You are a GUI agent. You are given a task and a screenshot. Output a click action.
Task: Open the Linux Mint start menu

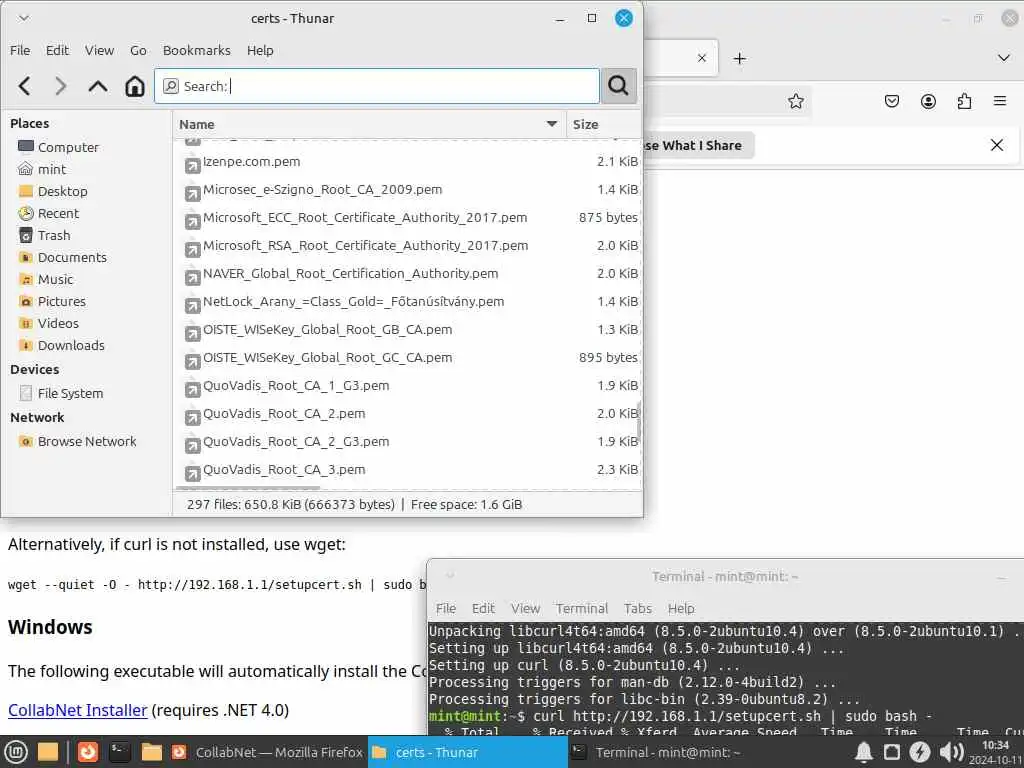click(x=16, y=752)
